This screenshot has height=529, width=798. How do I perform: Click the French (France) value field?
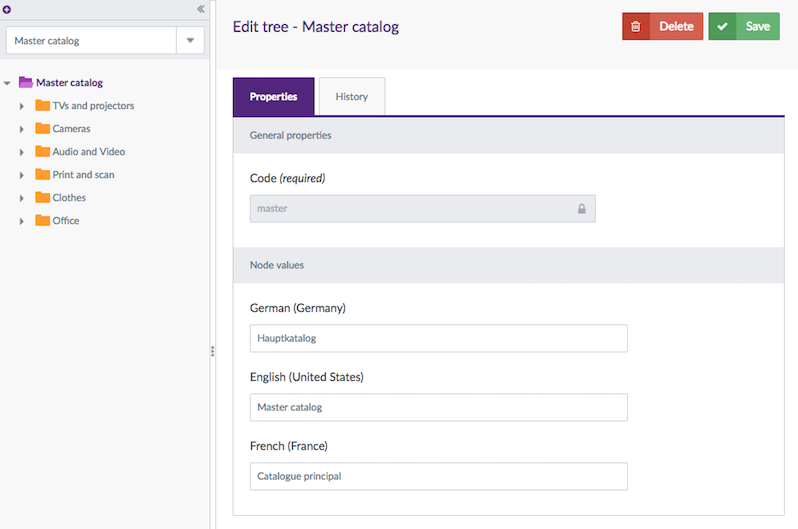(438, 476)
